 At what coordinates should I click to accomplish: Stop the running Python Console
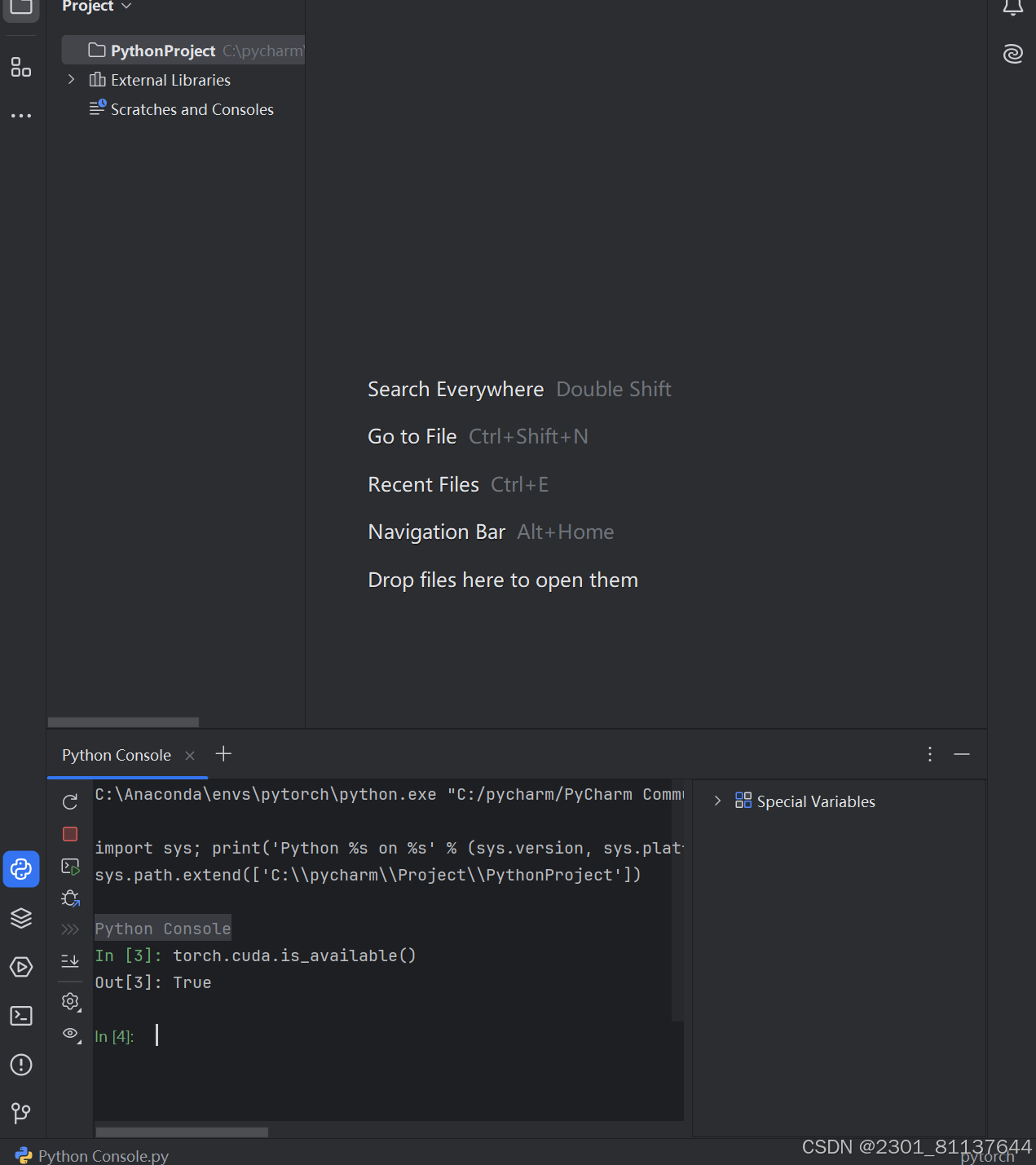(70, 833)
